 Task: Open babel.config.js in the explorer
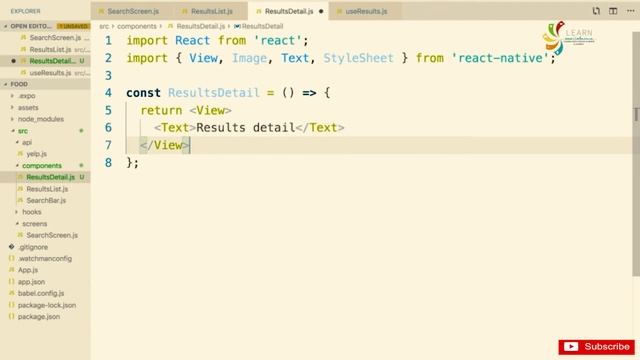40,293
